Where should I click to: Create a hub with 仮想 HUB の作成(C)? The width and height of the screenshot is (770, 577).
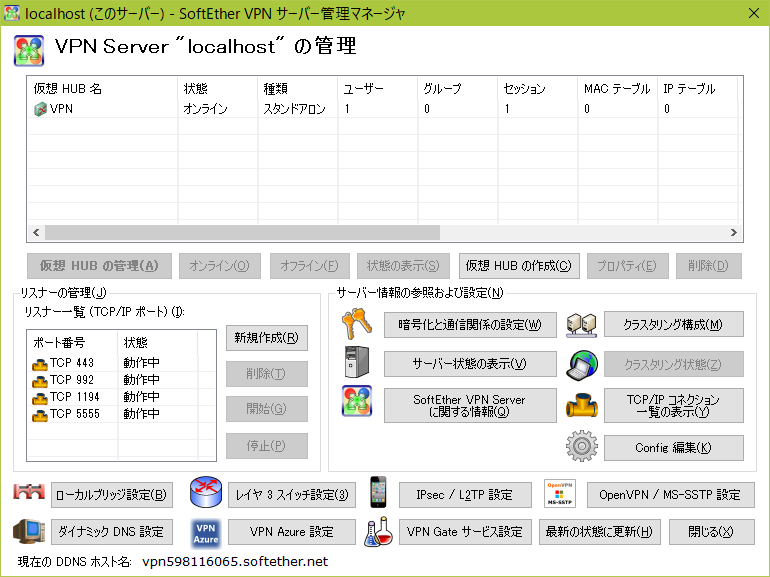pyautogui.click(x=519, y=266)
